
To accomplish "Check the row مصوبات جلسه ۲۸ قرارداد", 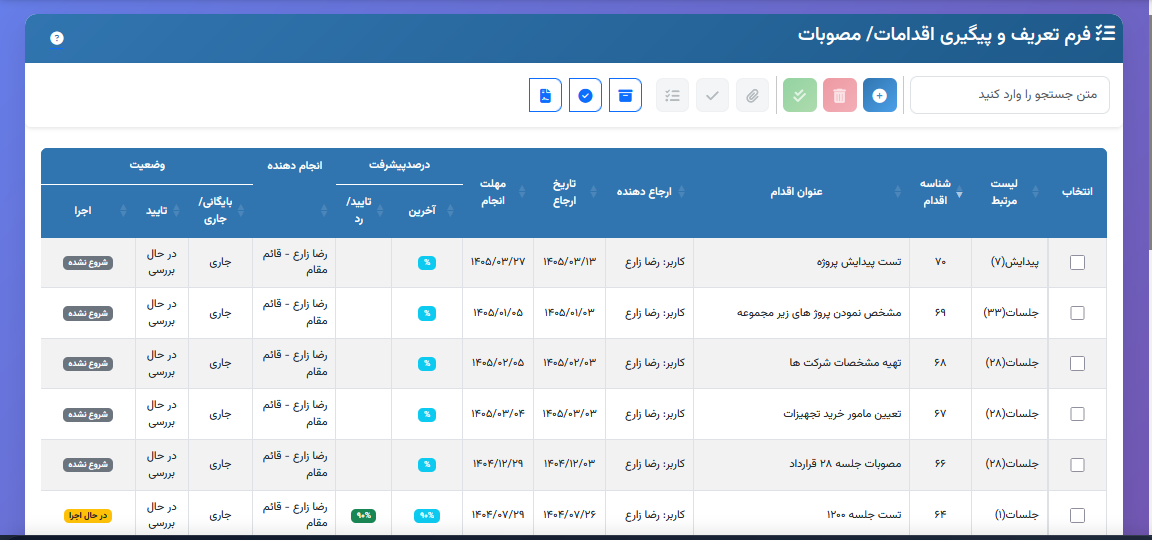I will (1077, 464).
